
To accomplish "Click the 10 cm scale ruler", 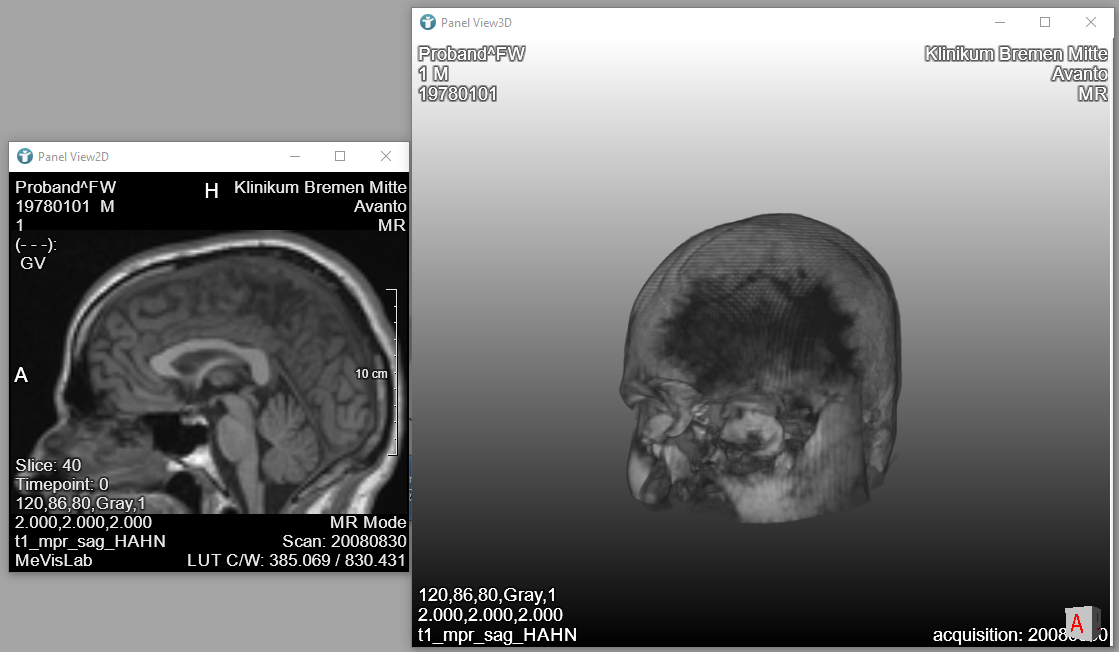I will point(396,373).
